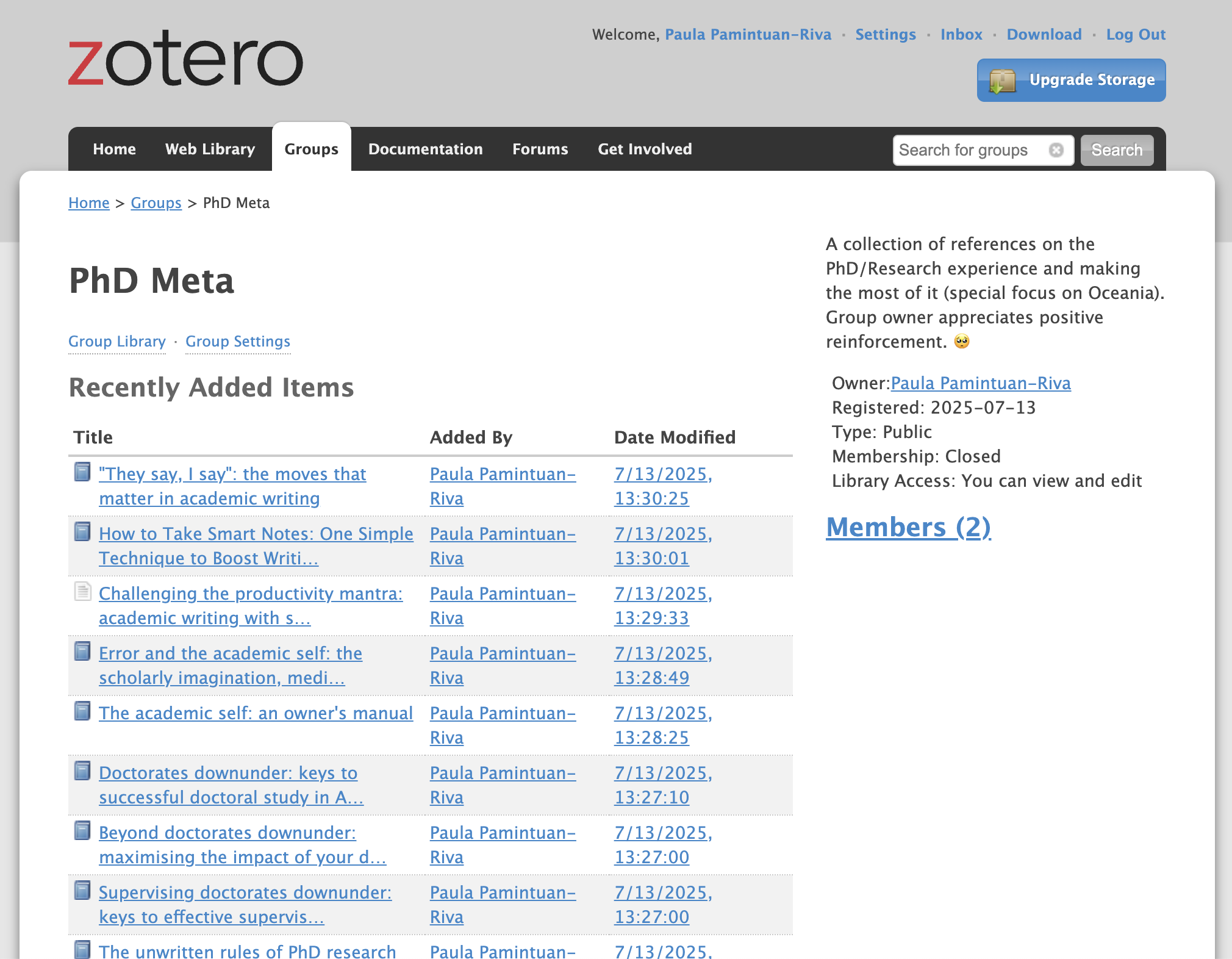
Task: Click the 13:29:33 date modified link
Action: (x=664, y=606)
